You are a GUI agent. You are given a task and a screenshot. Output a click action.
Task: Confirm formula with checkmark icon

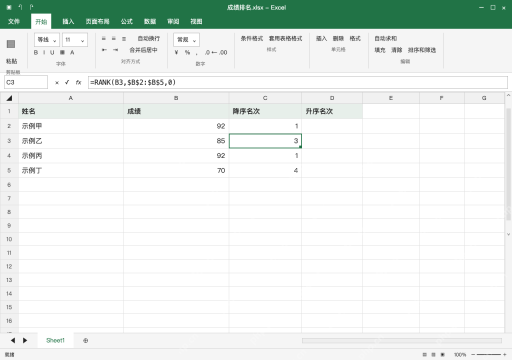coord(67,82)
